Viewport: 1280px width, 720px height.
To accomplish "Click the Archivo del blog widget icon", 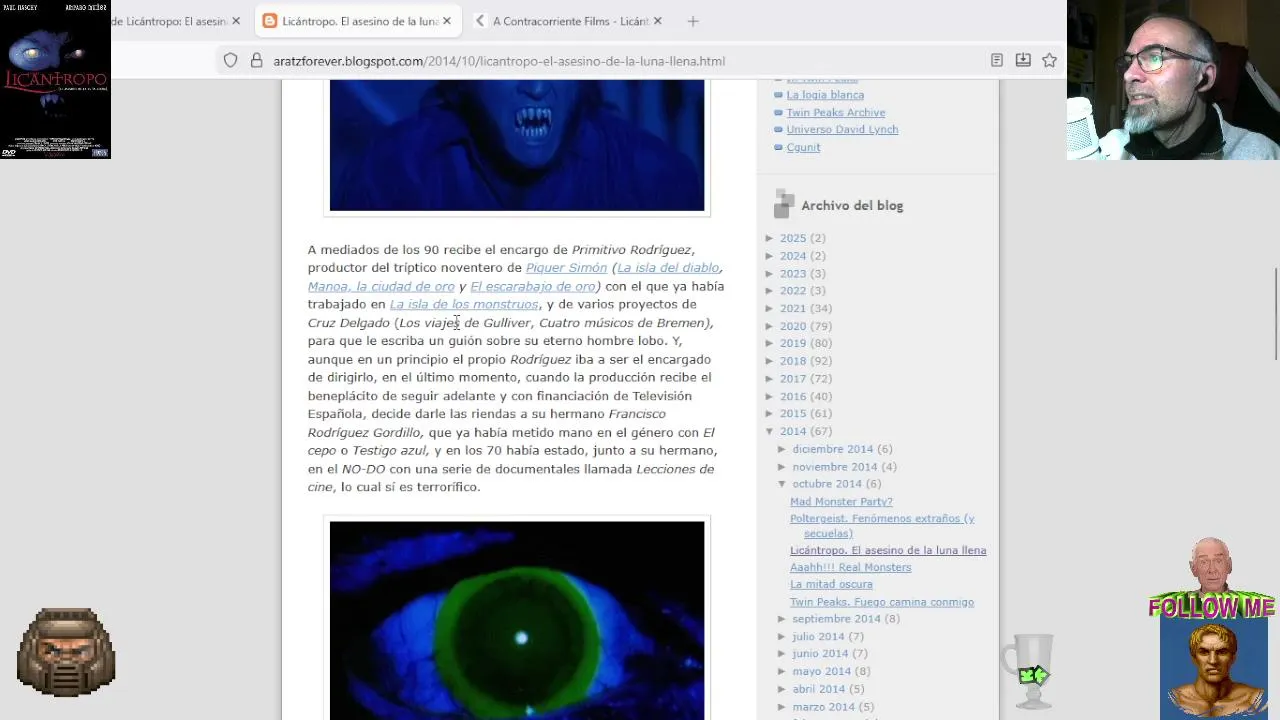I will pos(784,205).
